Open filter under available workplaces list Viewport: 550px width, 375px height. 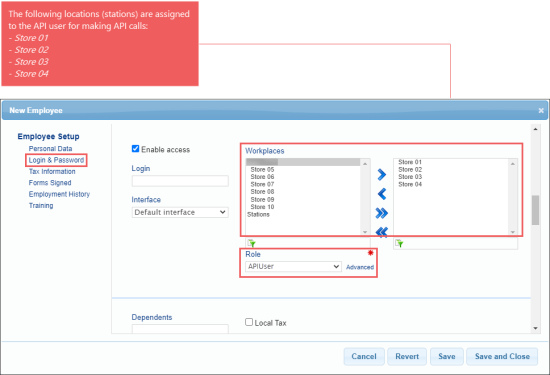251,243
